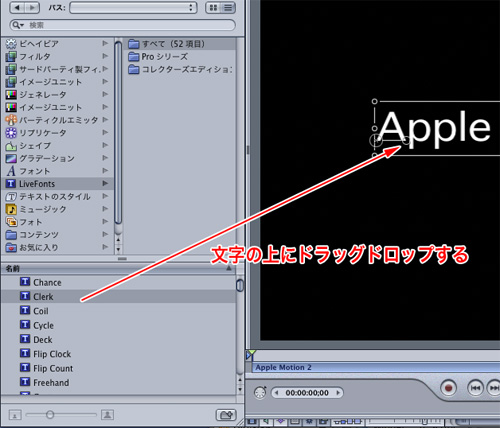
Task: Click the ミュージック note icon
Action: [x=11, y=209]
